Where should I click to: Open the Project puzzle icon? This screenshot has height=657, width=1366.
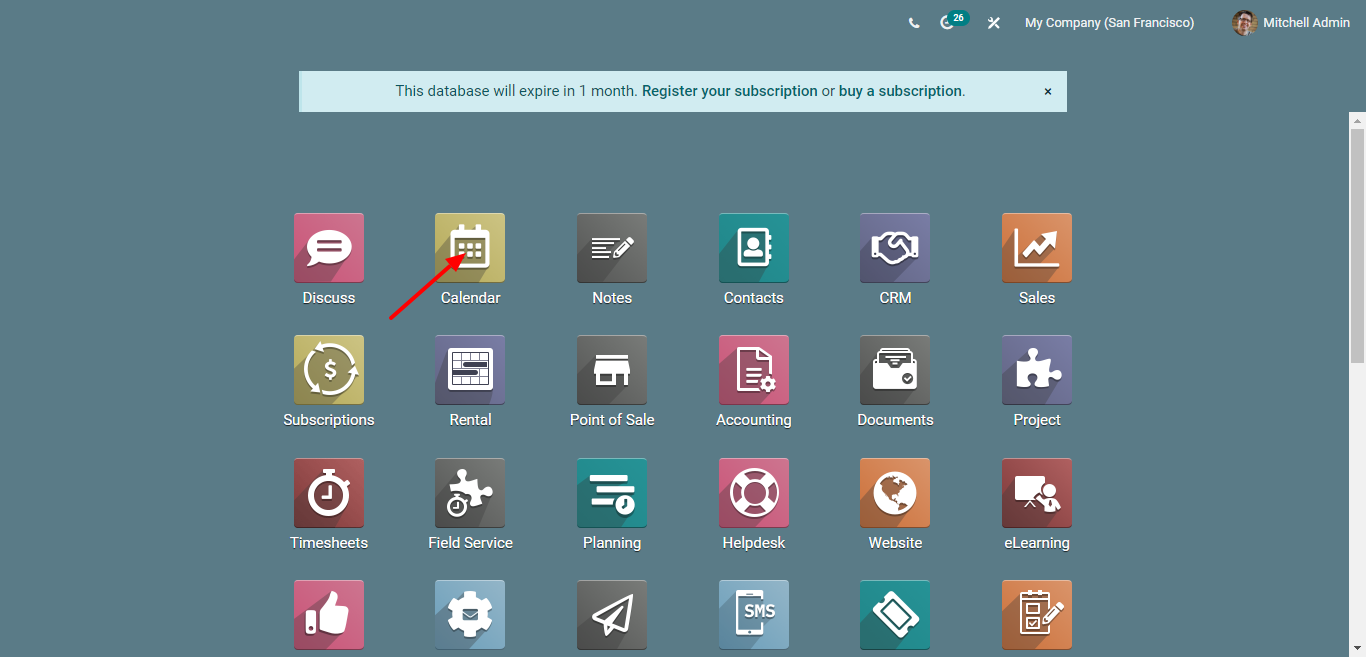point(1036,370)
